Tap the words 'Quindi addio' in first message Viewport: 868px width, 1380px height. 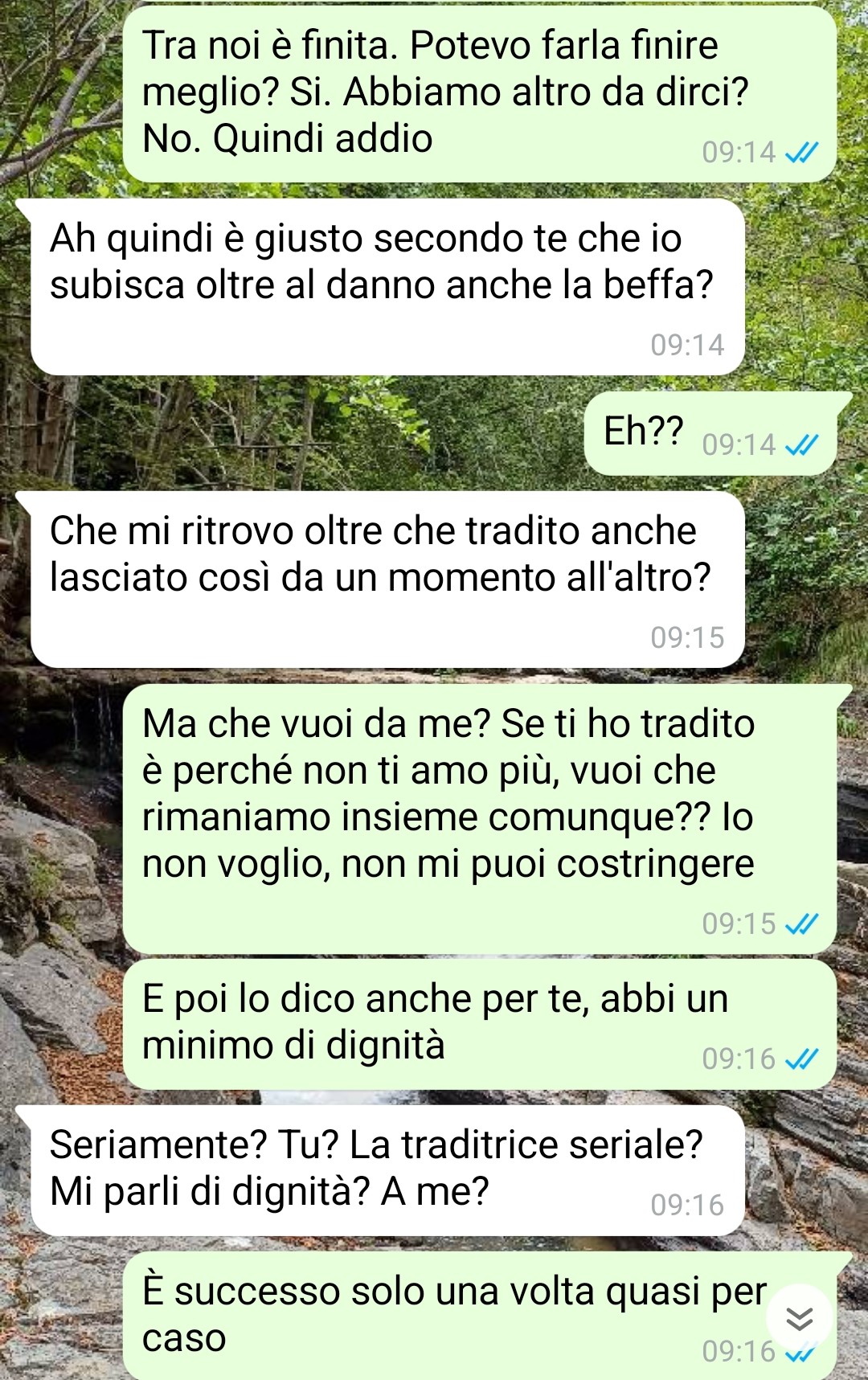point(322,138)
